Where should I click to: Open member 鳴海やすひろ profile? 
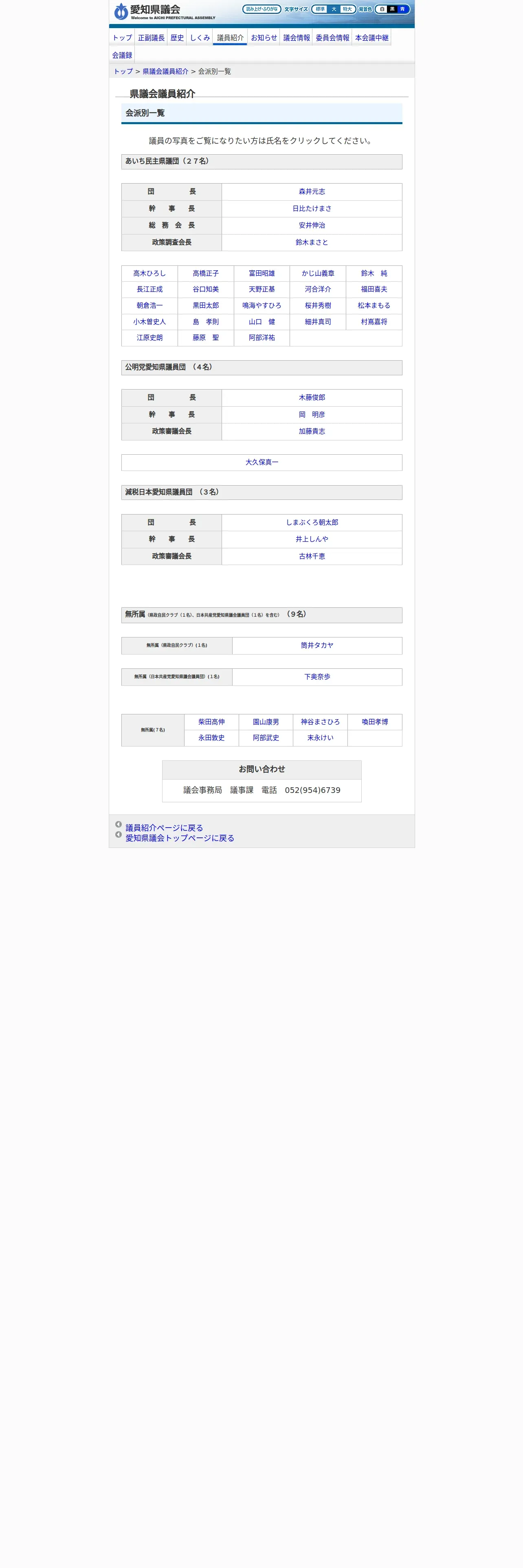[x=262, y=306]
